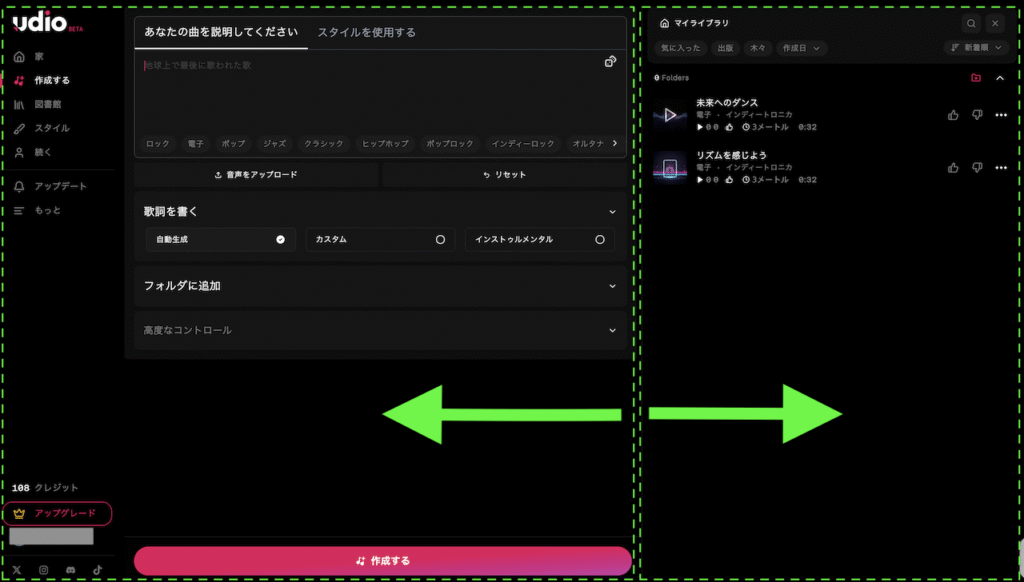
Task: Expand the 高度なコントロール section
Action: click(380, 330)
